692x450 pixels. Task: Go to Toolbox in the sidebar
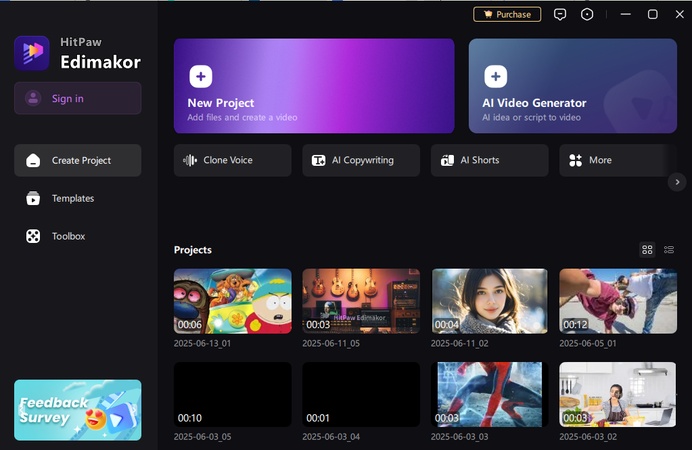[77, 236]
